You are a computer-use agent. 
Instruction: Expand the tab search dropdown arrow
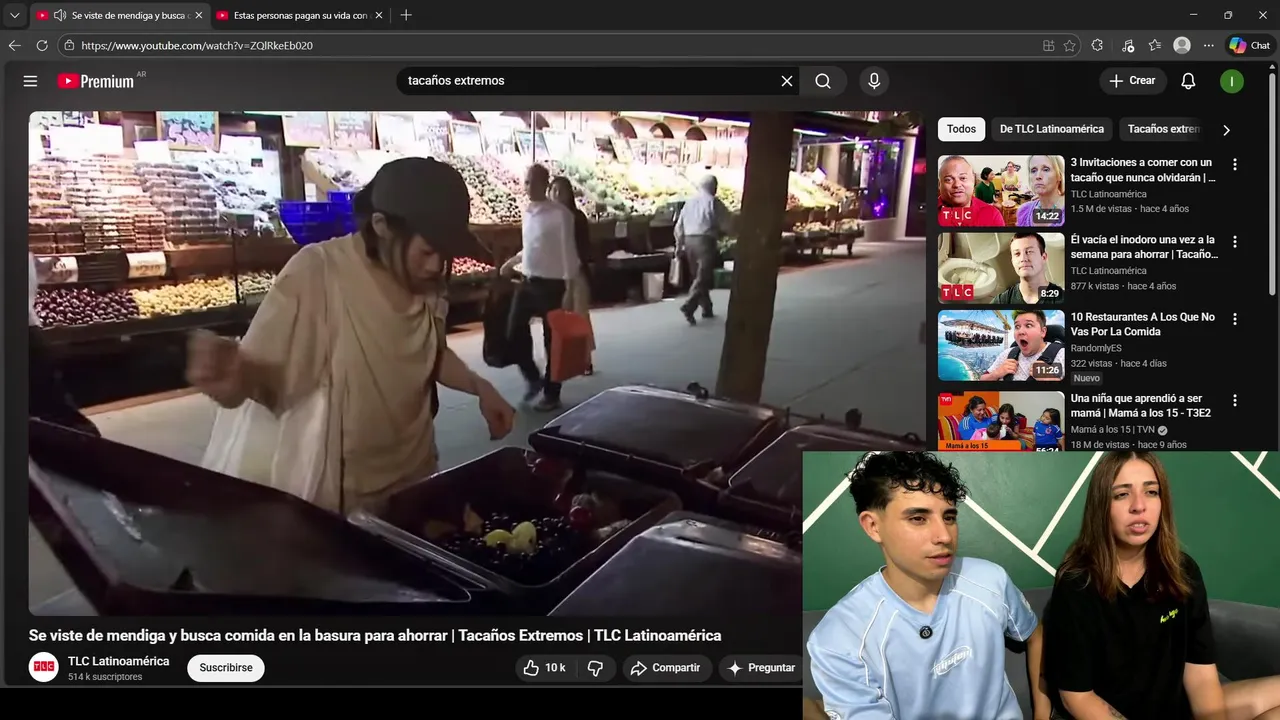coord(14,15)
